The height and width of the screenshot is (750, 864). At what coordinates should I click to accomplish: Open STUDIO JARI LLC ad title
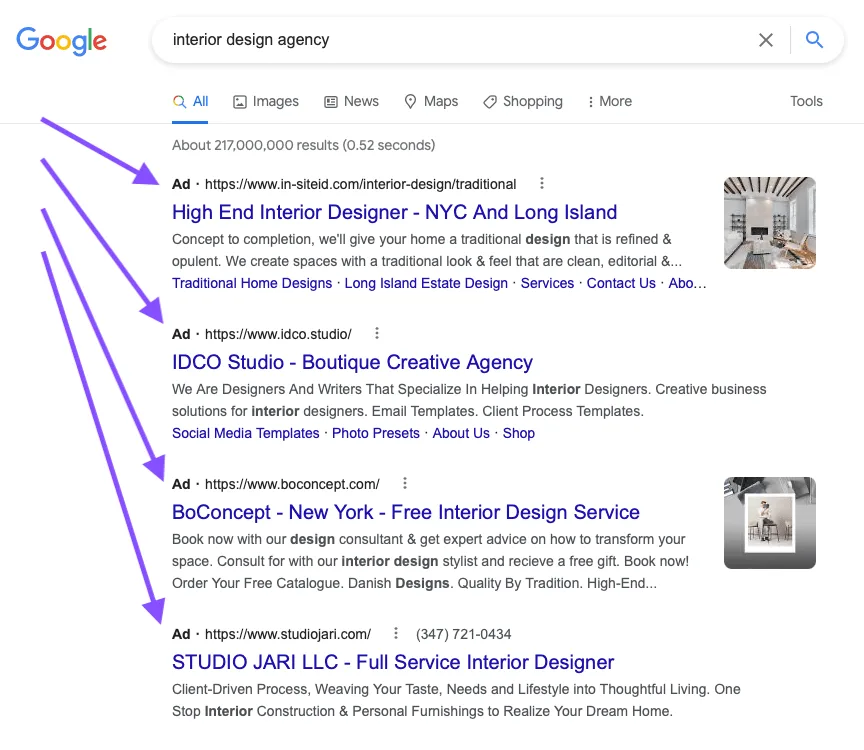point(393,662)
